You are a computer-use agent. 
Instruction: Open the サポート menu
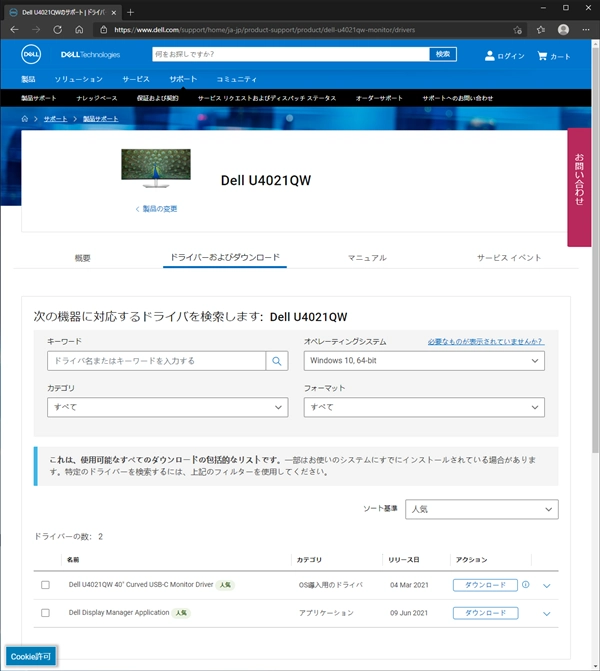click(x=183, y=79)
